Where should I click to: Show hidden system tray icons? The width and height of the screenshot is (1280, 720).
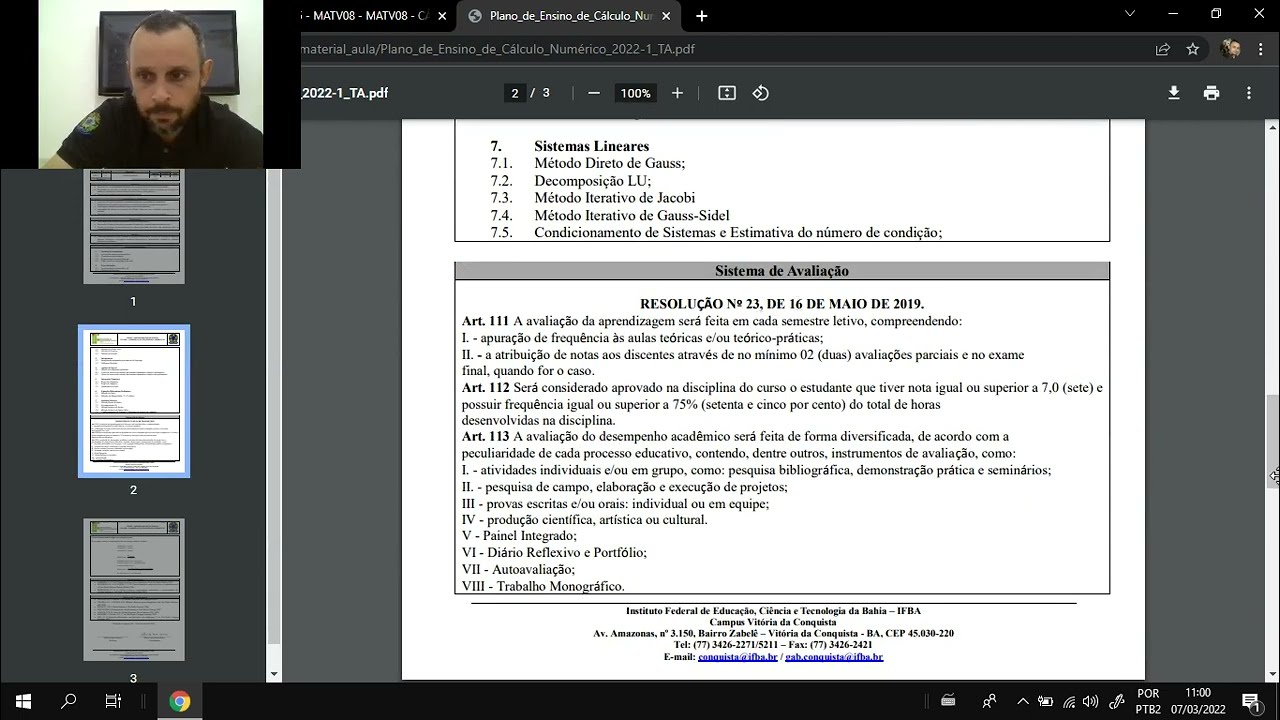(1023, 701)
